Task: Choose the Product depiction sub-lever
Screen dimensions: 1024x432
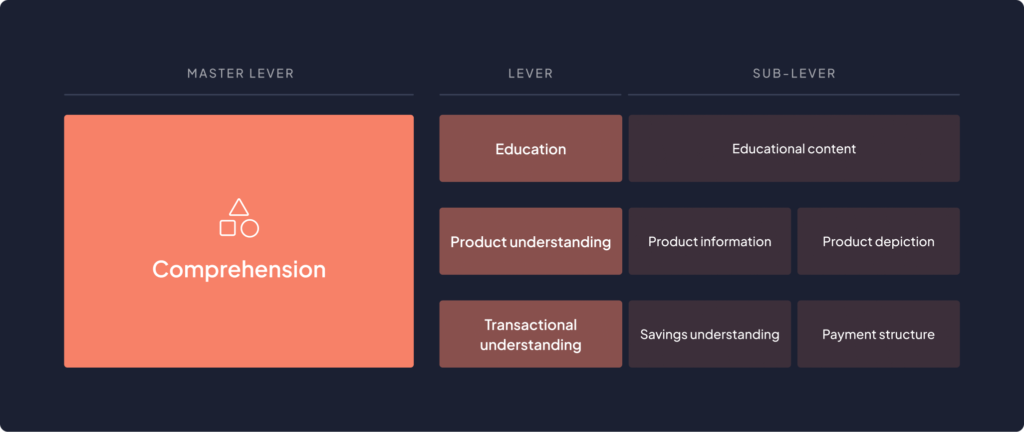Action: [x=878, y=242]
